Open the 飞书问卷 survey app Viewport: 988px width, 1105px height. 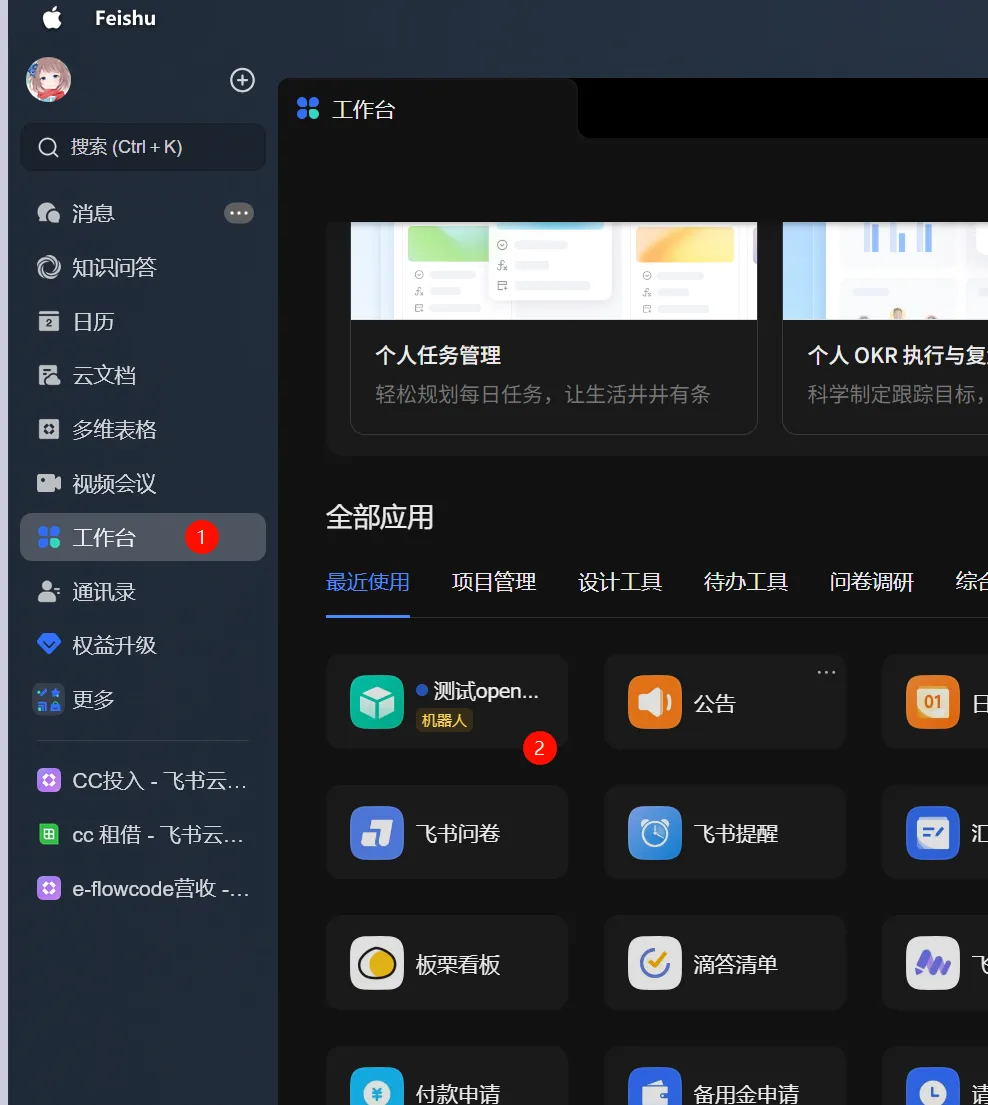(447, 832)
